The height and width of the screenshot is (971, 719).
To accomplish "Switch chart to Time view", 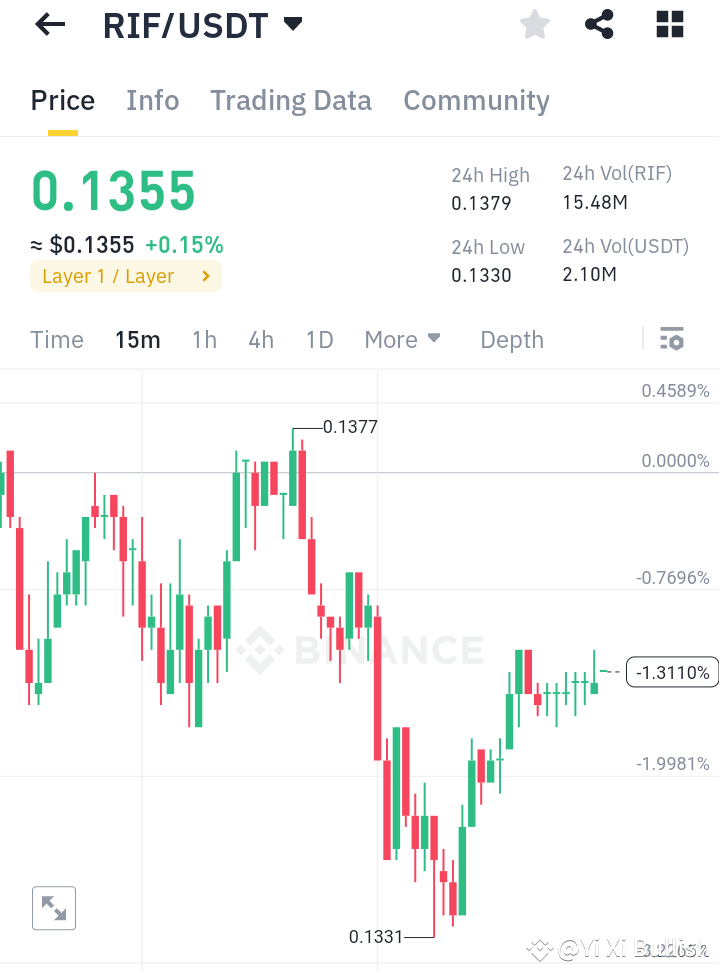I will coord(56,339).
